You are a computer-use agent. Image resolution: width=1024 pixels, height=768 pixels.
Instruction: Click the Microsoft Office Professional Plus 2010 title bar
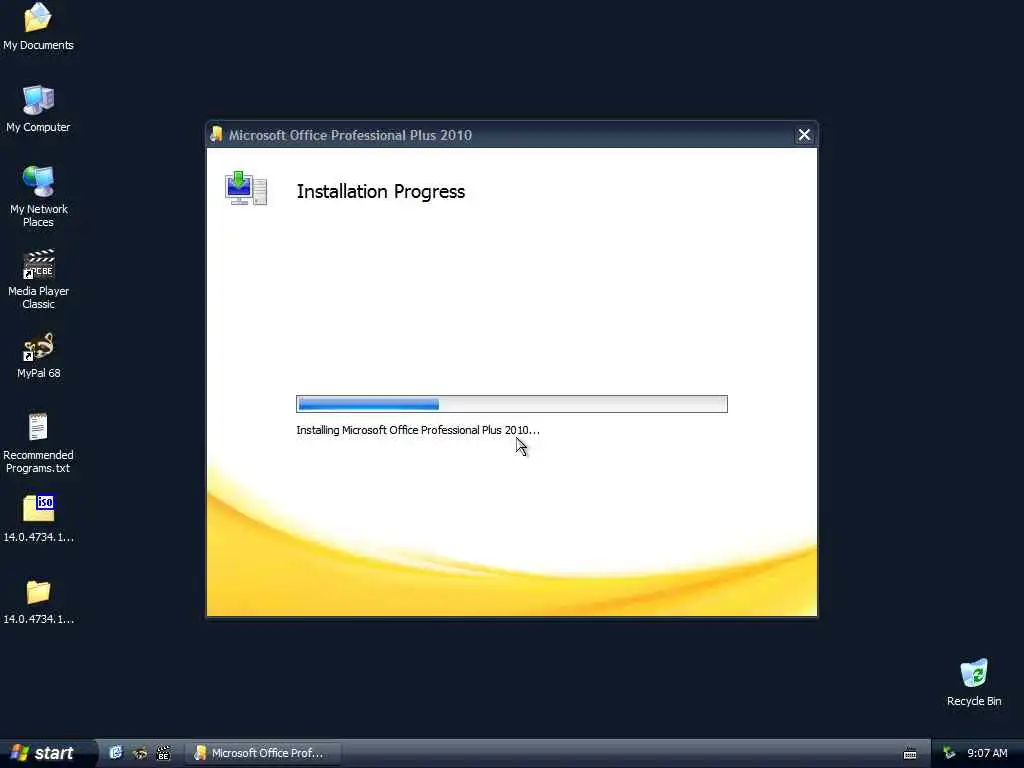click(511, 135)
